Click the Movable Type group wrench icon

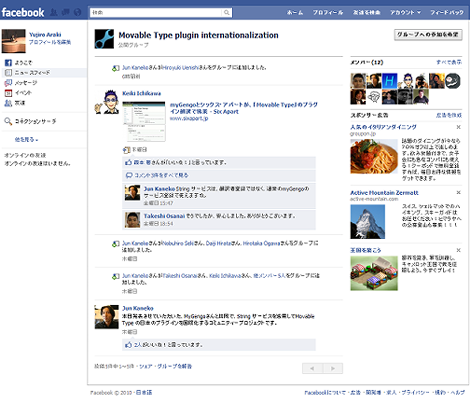(104, 39)
